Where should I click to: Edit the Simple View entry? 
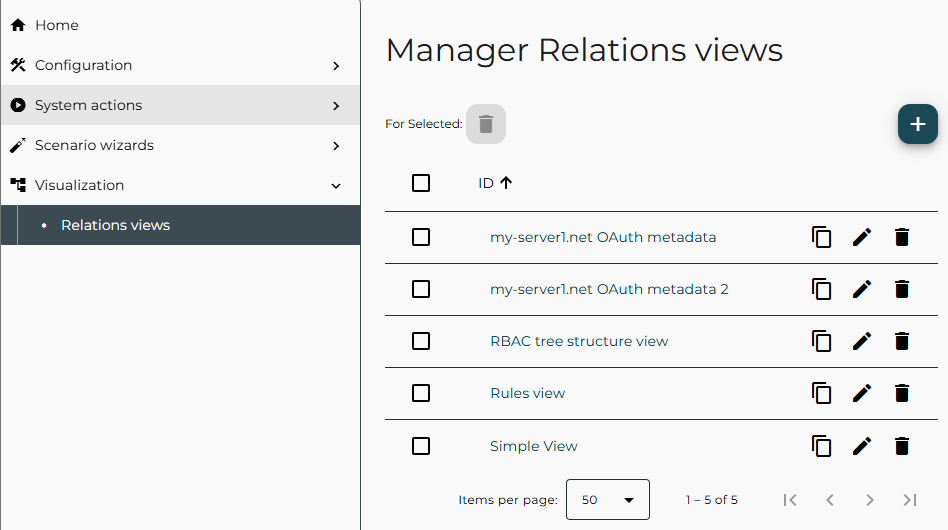tap(862, 446)
